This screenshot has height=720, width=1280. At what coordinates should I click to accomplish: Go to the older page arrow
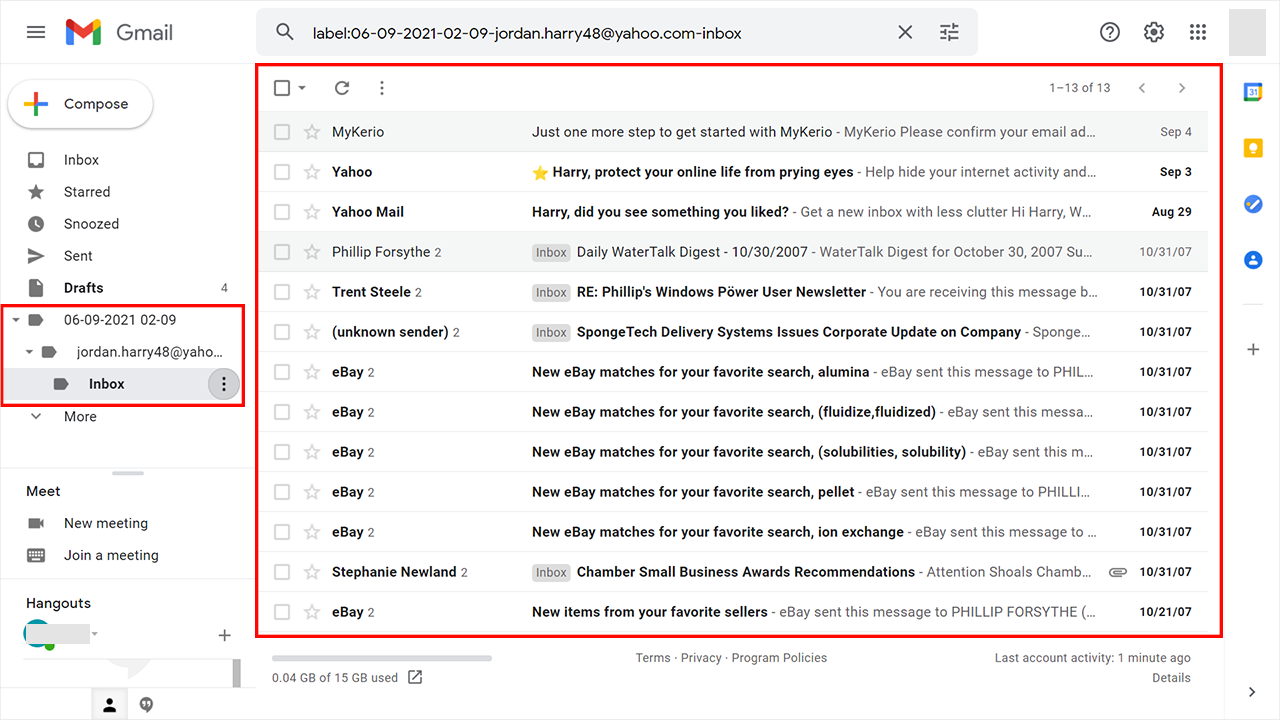click(x=1182, y=88)
